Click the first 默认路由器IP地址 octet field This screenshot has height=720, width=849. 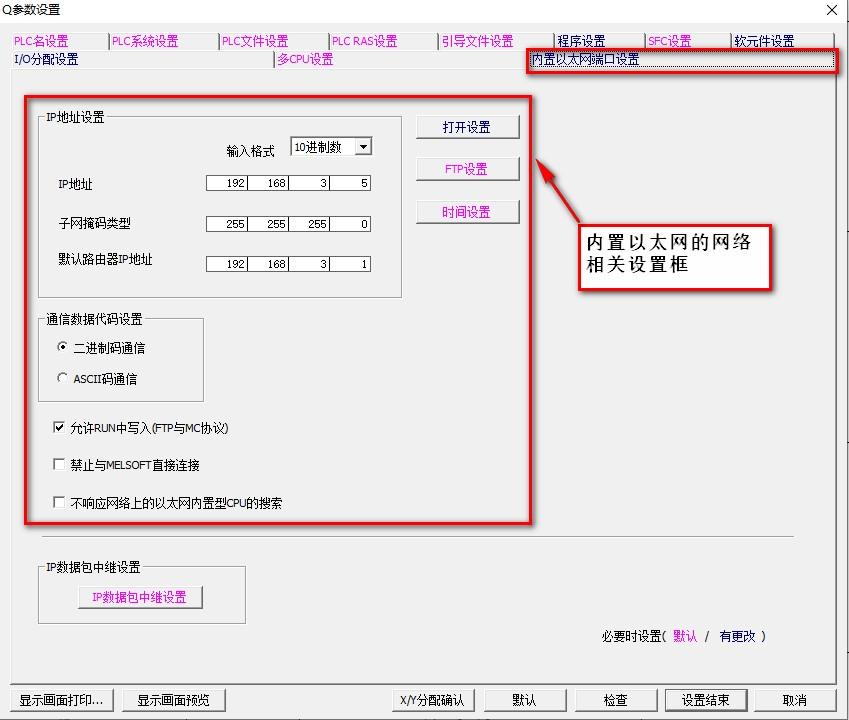(x=227, y=264)
